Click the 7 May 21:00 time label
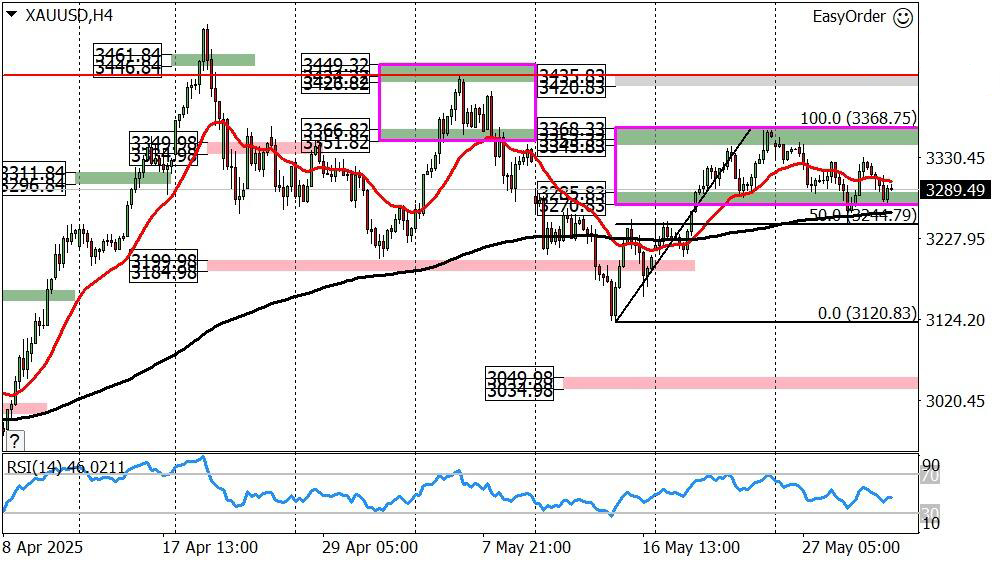Viewport: 1000px width, 562px height. tap(527, 548)
